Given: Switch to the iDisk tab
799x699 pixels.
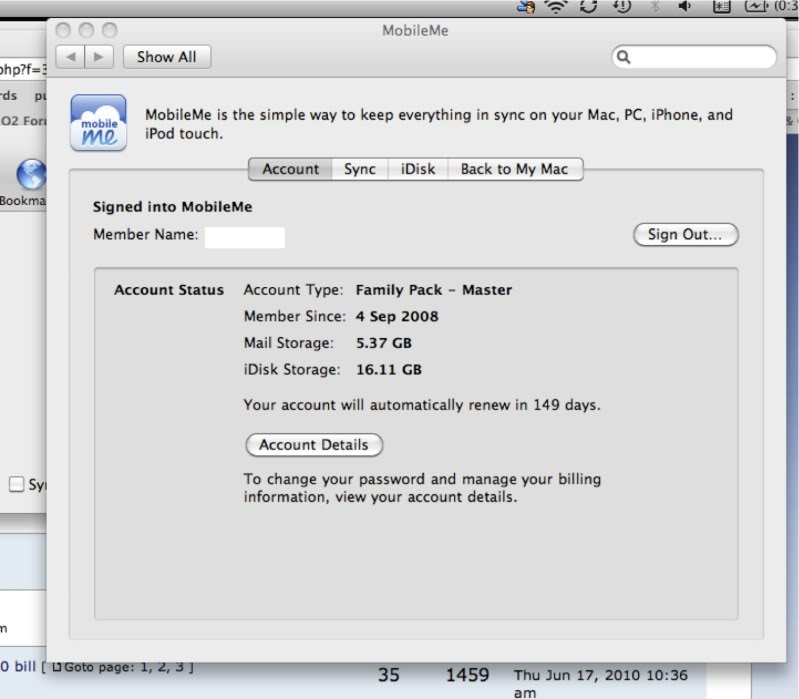Looking at the screenshot, I should click(418, 169).
